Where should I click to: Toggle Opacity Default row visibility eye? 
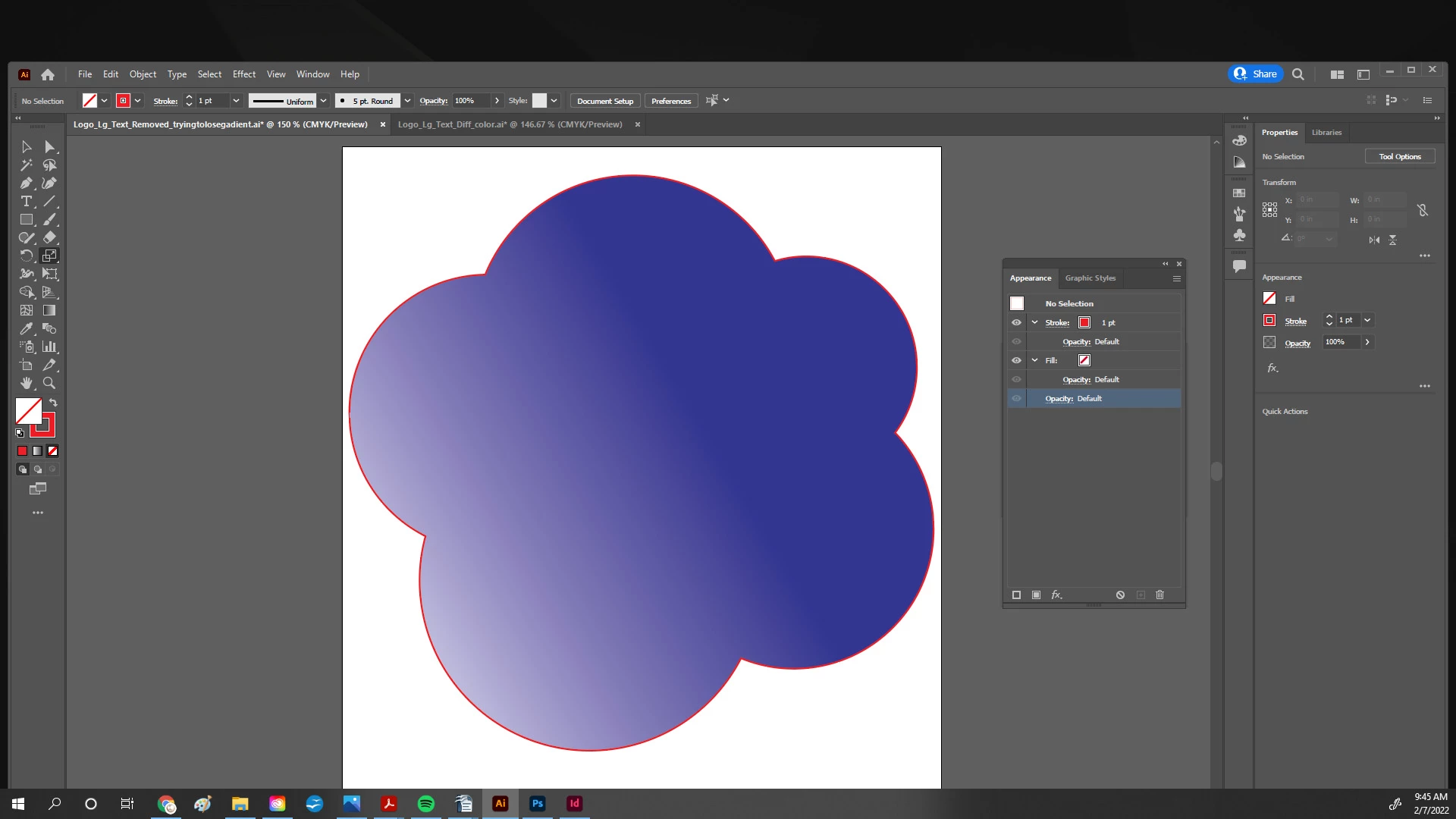pos(1016,398)
